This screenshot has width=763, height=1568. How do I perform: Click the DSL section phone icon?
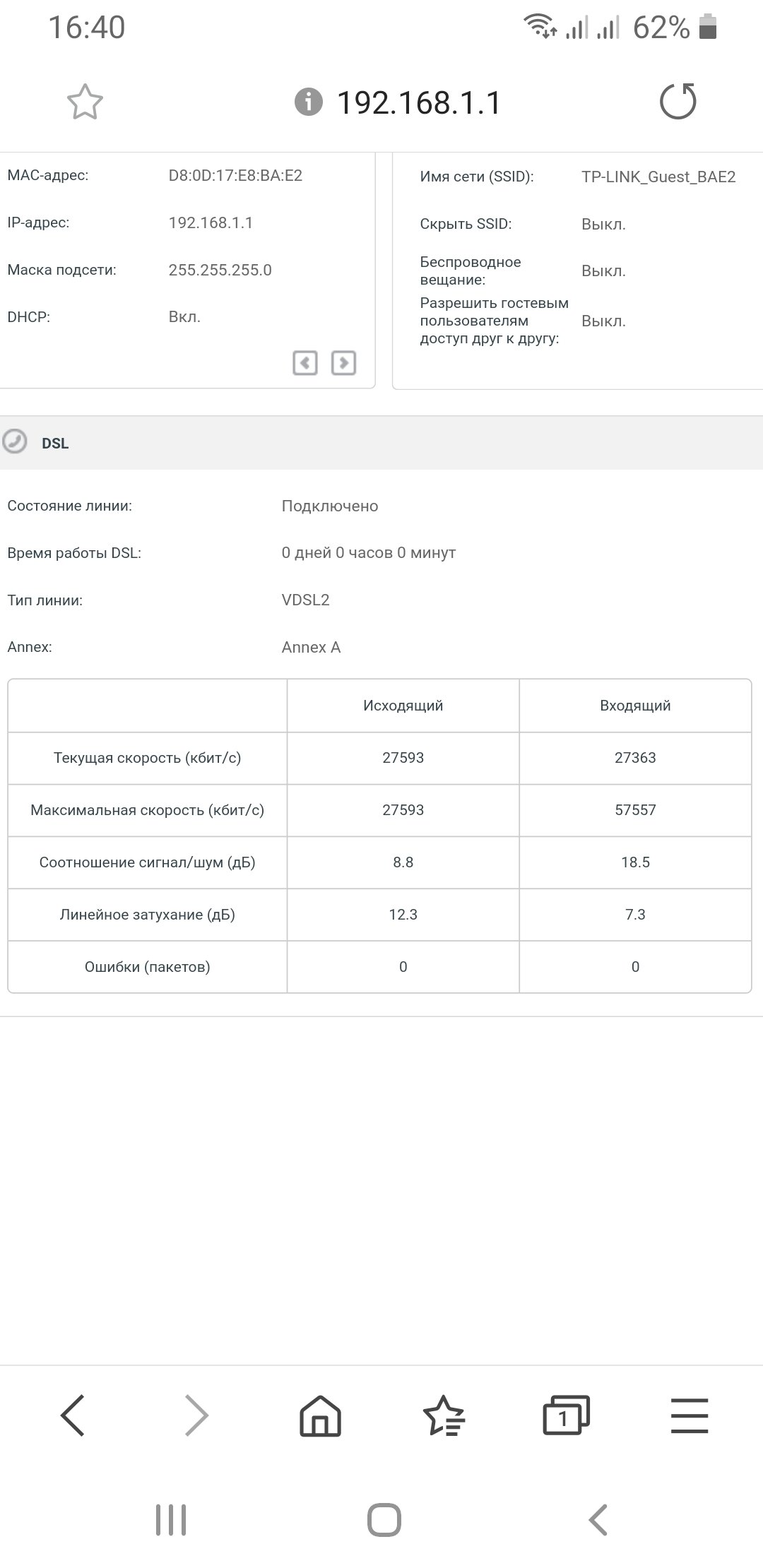point(15,441)
